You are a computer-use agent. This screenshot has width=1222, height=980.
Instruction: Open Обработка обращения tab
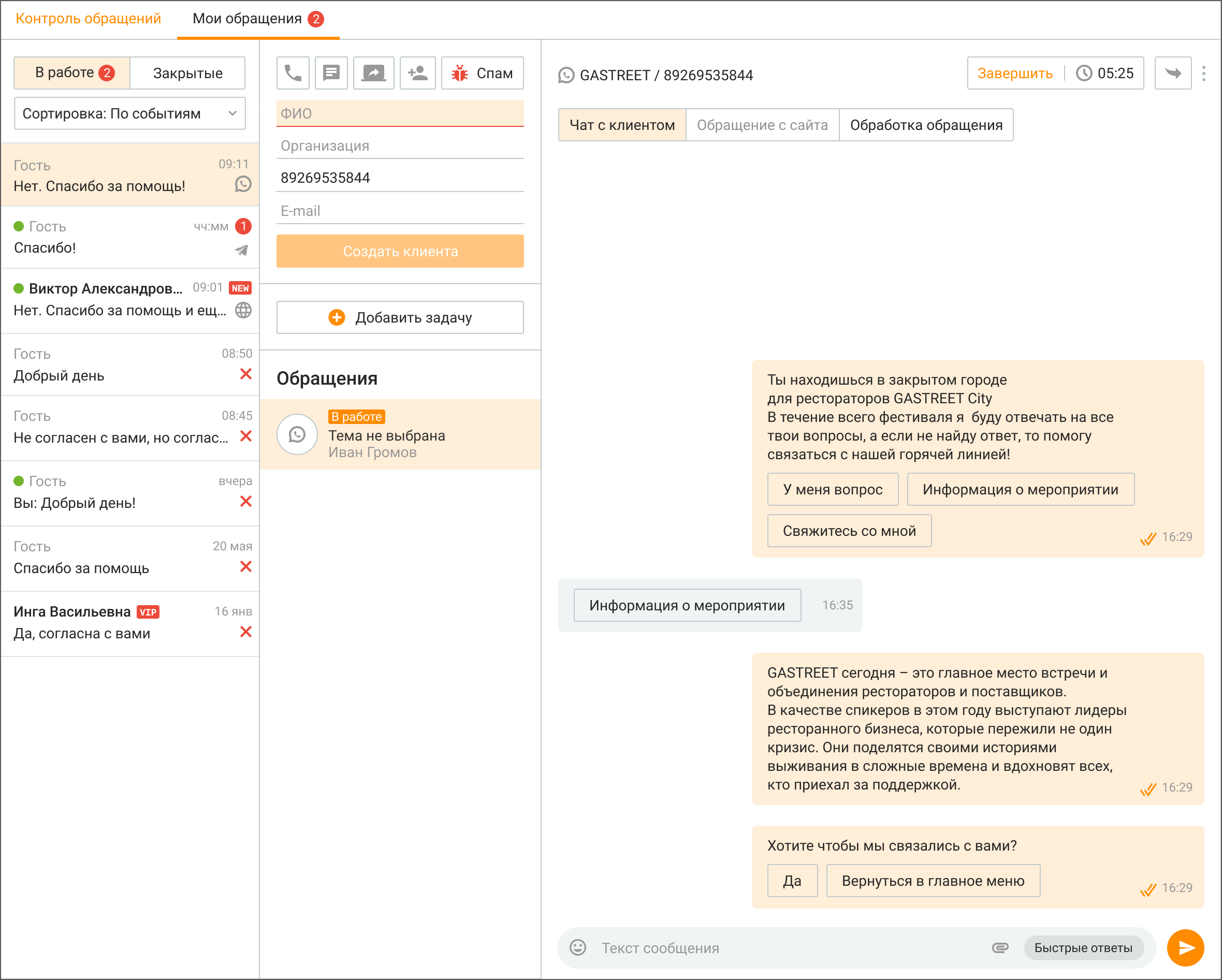pos(926,125)
